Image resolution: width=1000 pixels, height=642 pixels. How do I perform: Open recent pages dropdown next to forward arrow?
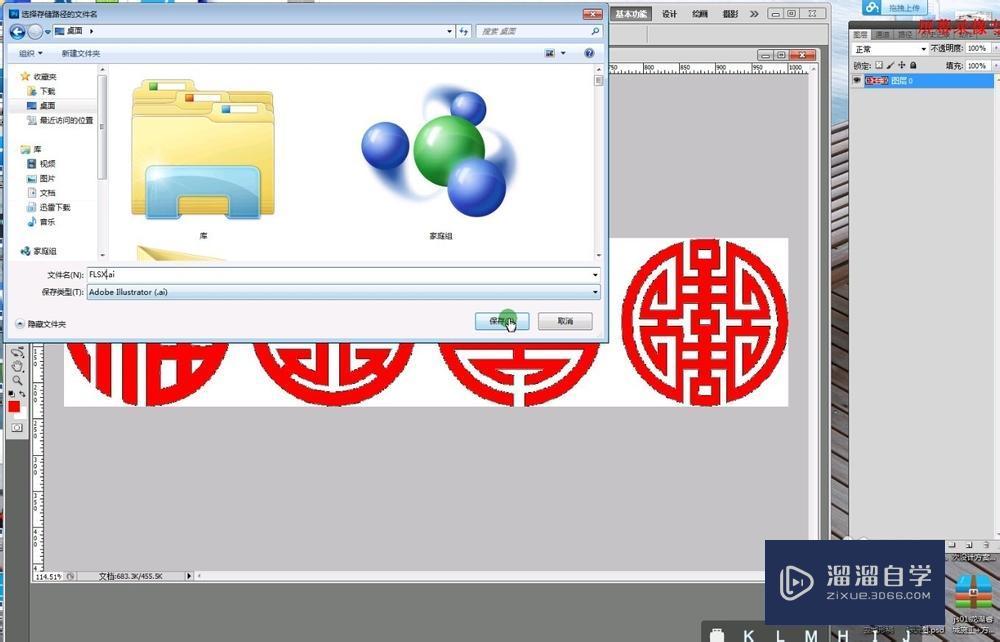pos(48,31)
